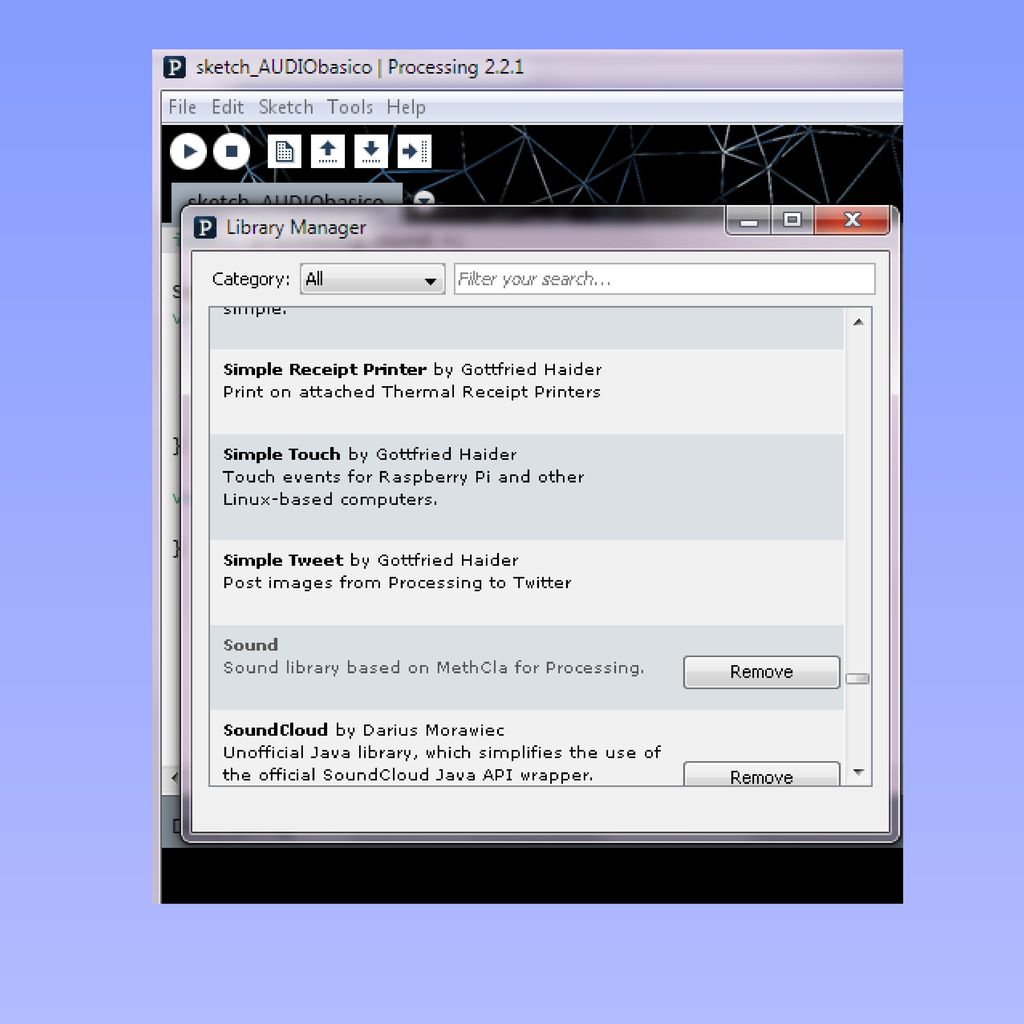Select the Simple Tweet library entry

(526, 583)
